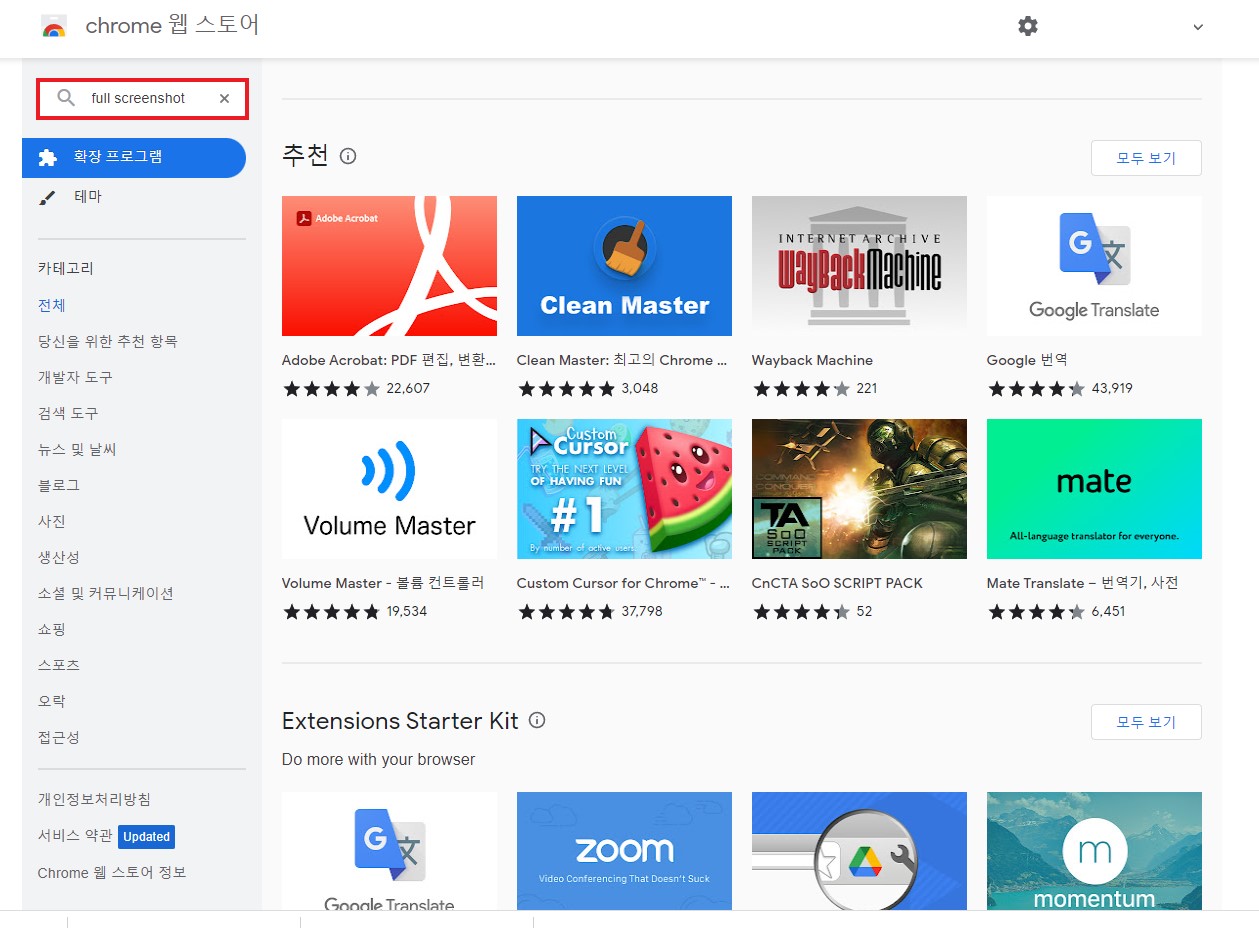Choose the 스포츠 category
The height and width of the screenshot is (928, 1259).
point(59,665)
